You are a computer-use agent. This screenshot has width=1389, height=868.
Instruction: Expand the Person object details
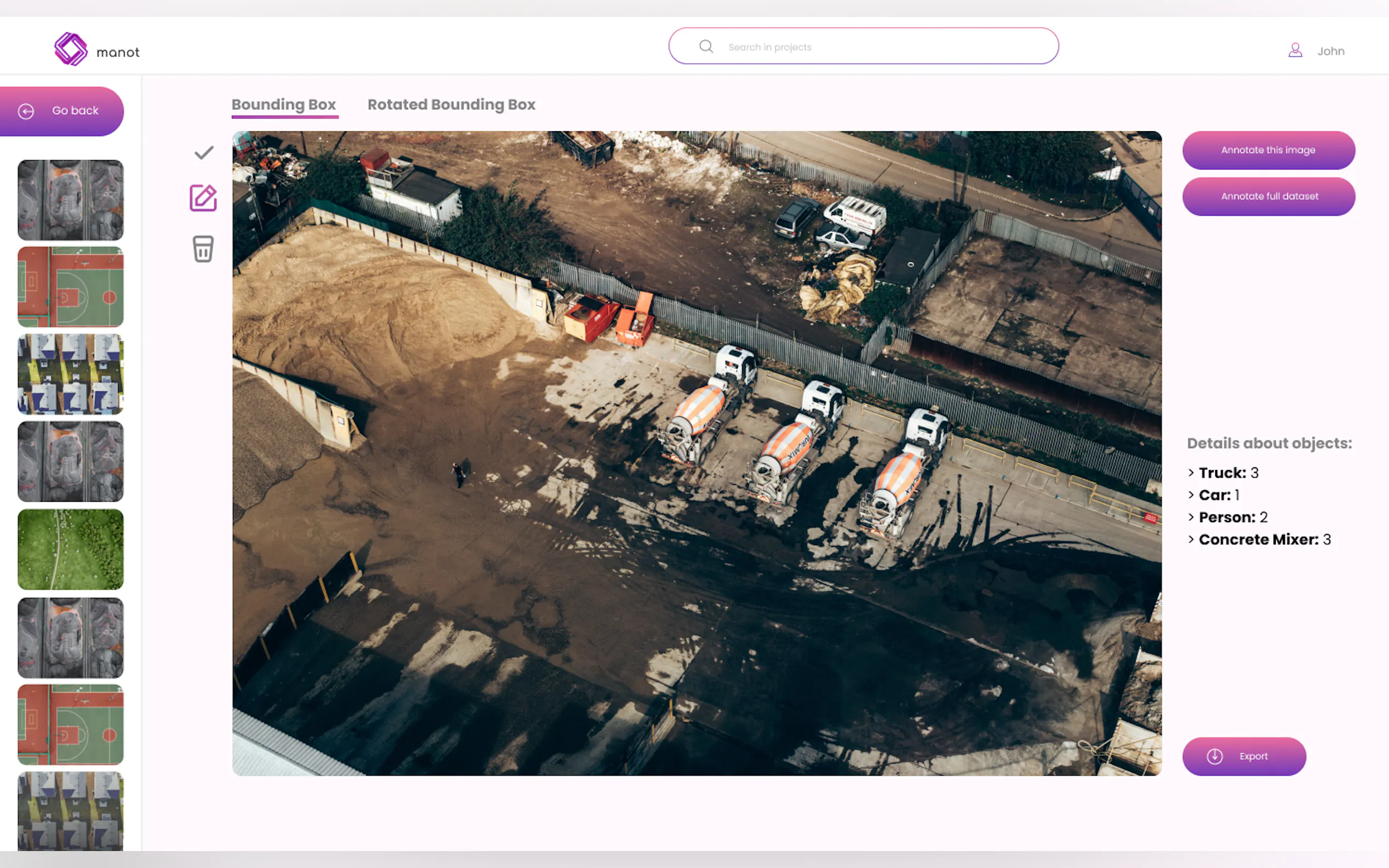pos(1191,517)
